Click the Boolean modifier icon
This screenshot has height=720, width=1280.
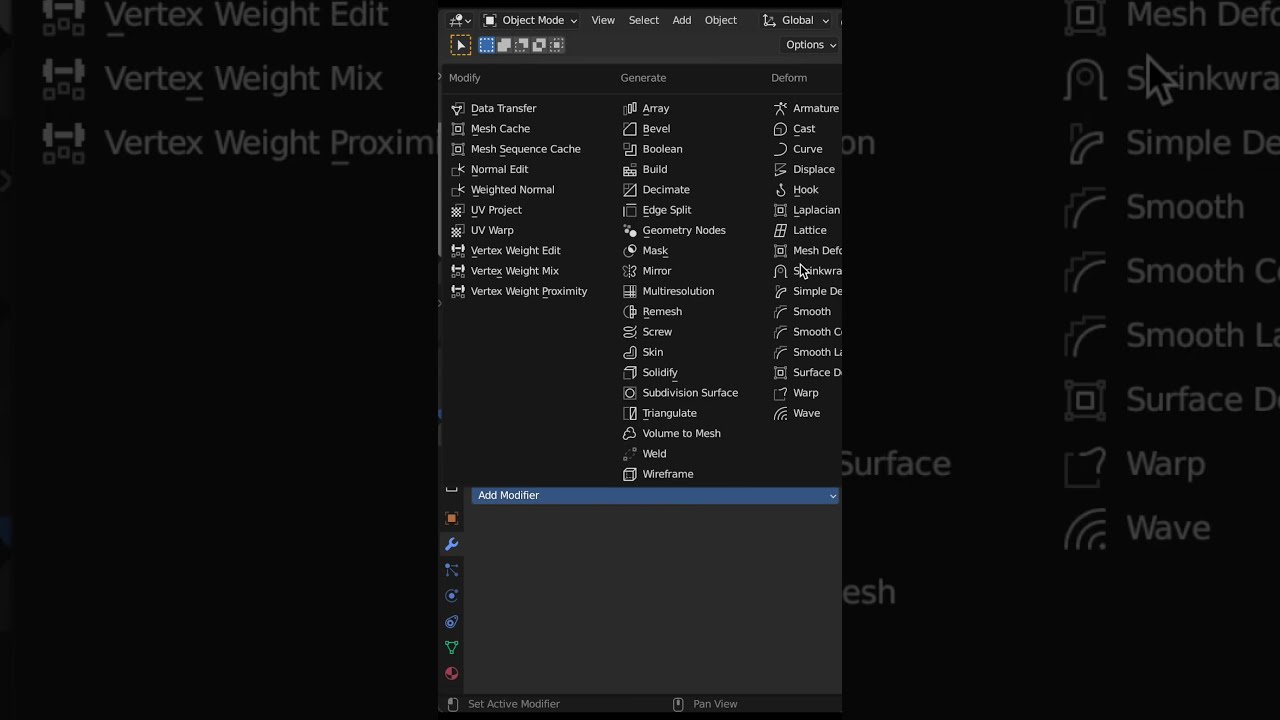pos(630,149)
